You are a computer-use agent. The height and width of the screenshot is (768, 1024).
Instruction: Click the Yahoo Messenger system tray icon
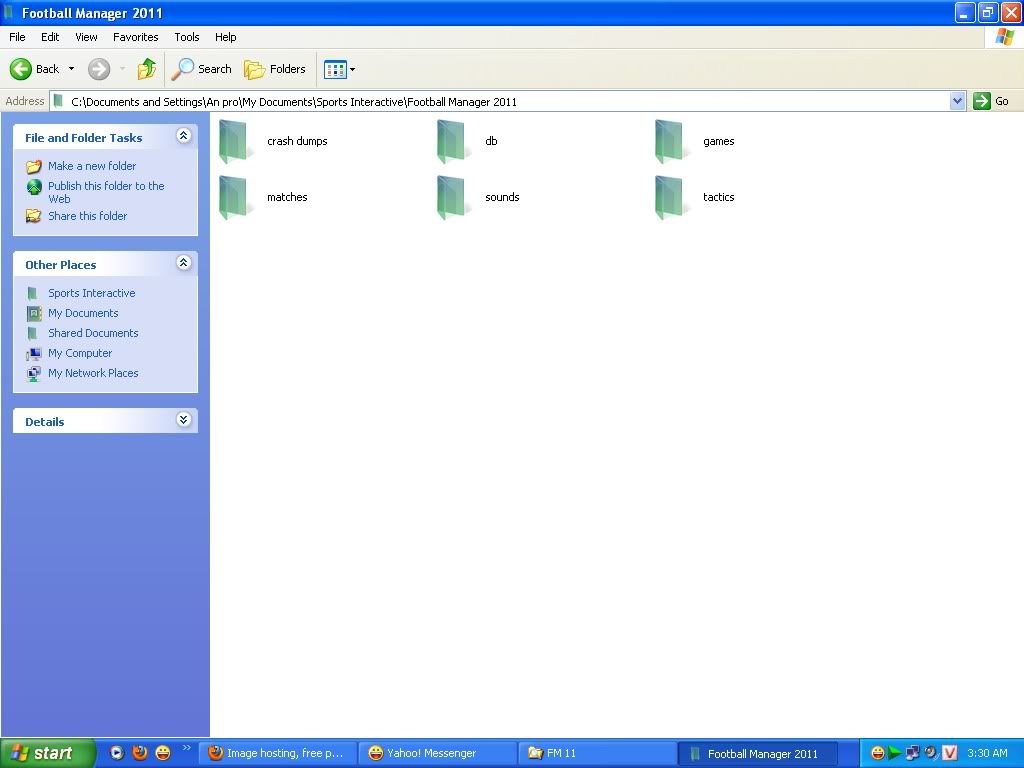click(878, 753)
